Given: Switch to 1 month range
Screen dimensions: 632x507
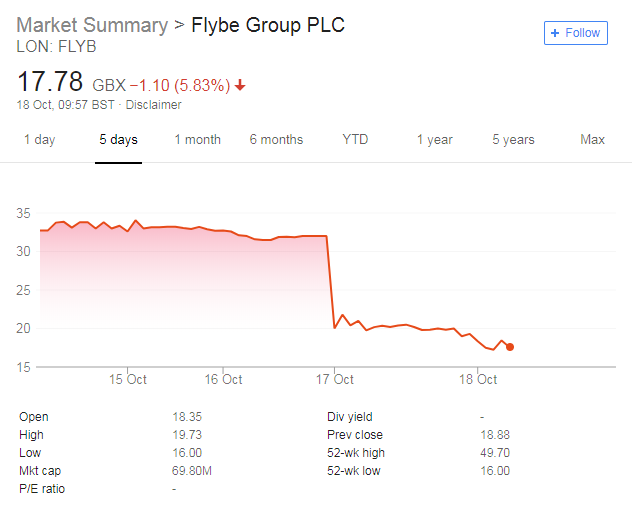Looking at the screenshot, I should point(197,140).
